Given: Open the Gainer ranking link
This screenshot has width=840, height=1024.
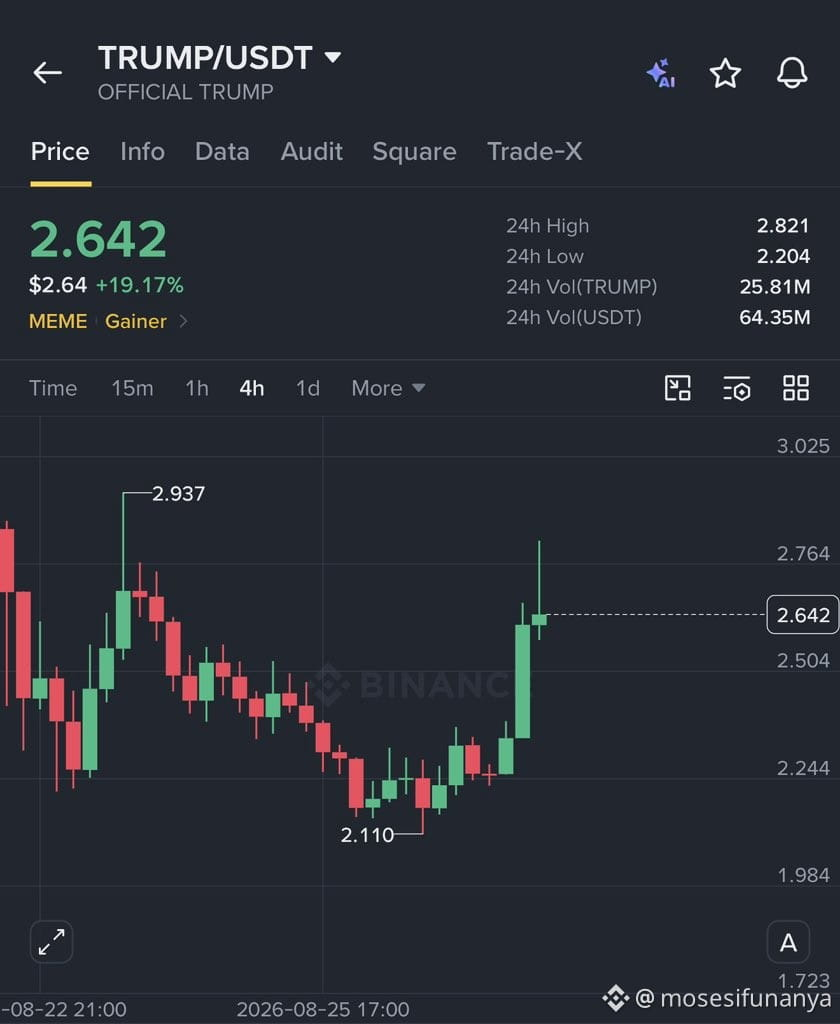Looking at the screenshot, I should coord(136,321).
